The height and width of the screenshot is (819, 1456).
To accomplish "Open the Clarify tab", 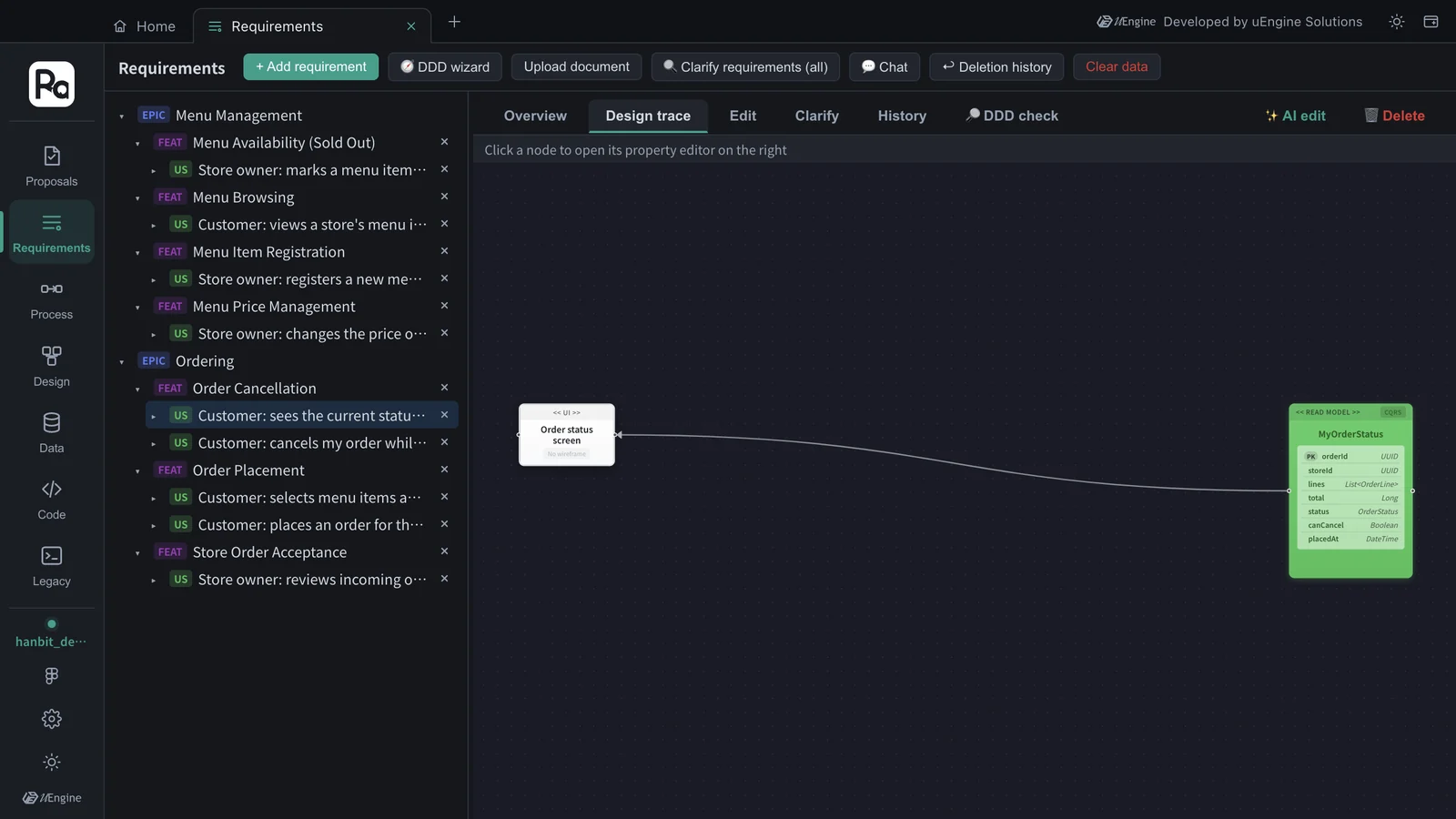I will coord(817,116).
